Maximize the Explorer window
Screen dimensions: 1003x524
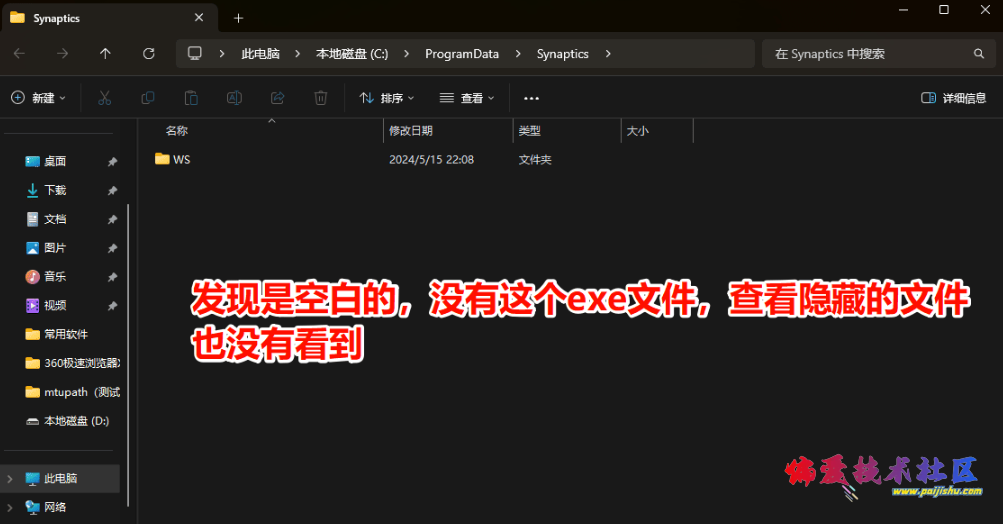[x=944, y=10]
